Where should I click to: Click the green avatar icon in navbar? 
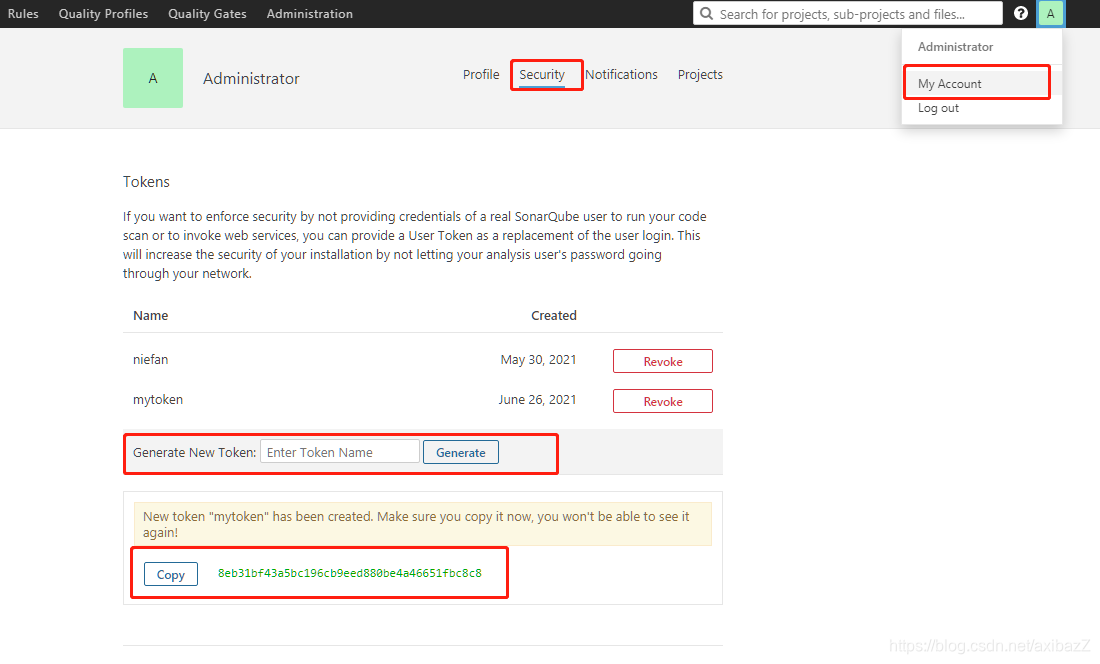tap(1050, 13)
